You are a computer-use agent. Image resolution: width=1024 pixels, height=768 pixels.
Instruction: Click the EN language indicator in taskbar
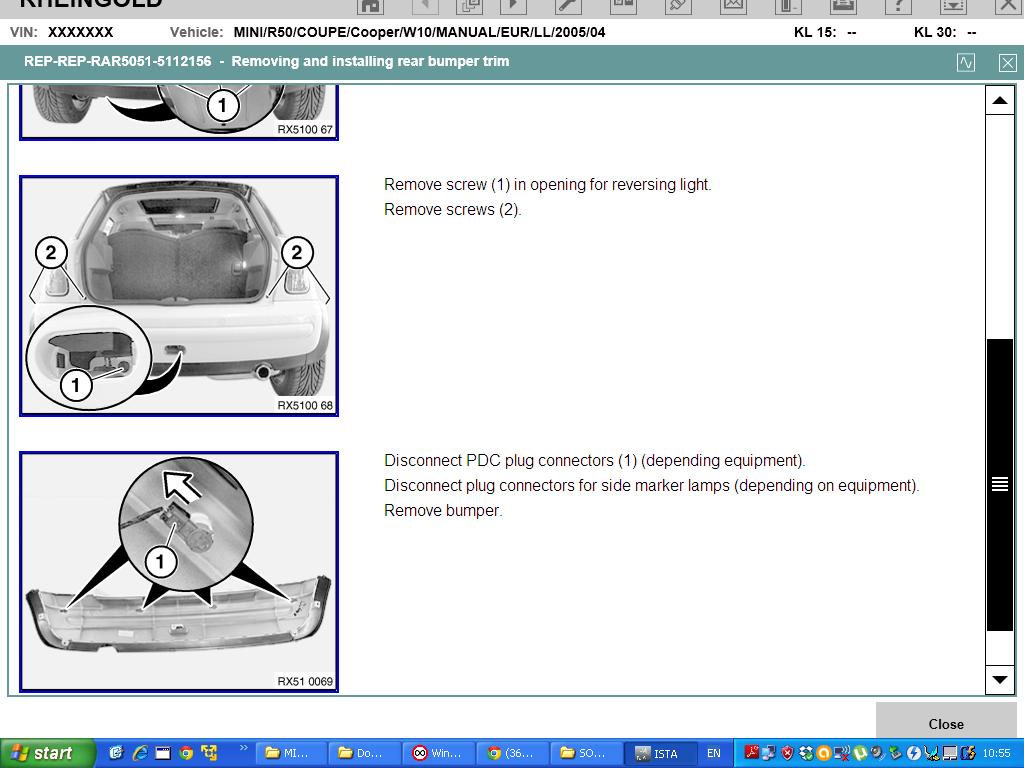pyautogui.click(x=714, y=753)
